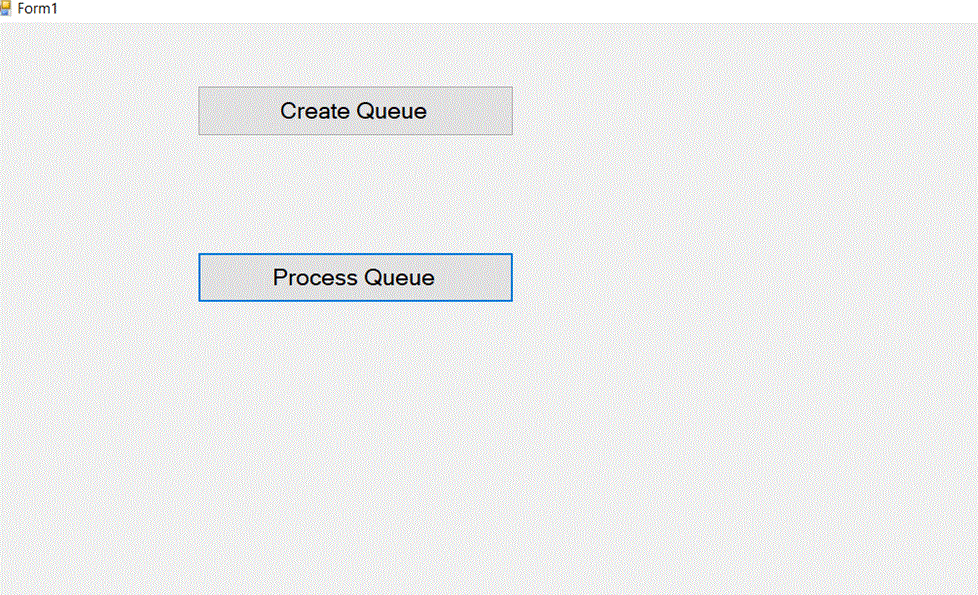The image size is (978, 595).
Task: Select the title bar caption Form1
Action: (x=38, y=8)
